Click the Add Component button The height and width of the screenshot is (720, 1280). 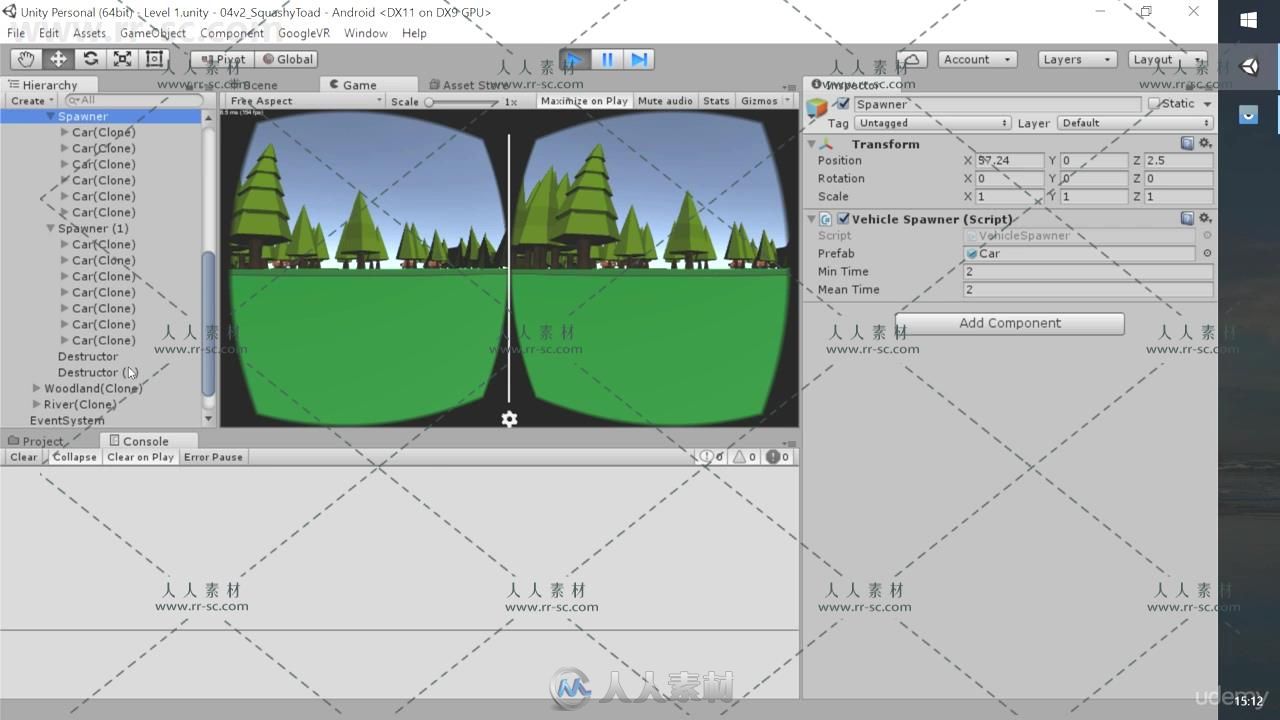click(1009, 323)
